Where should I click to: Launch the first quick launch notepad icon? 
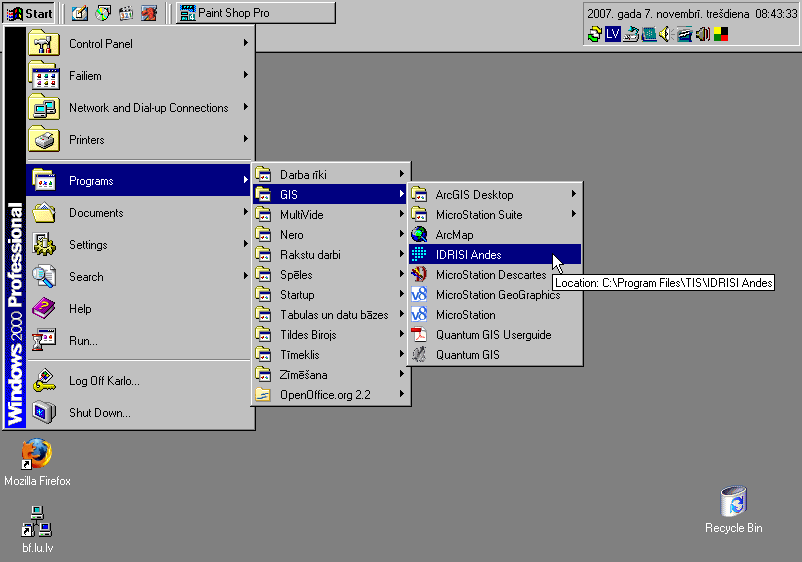[80, 13]
